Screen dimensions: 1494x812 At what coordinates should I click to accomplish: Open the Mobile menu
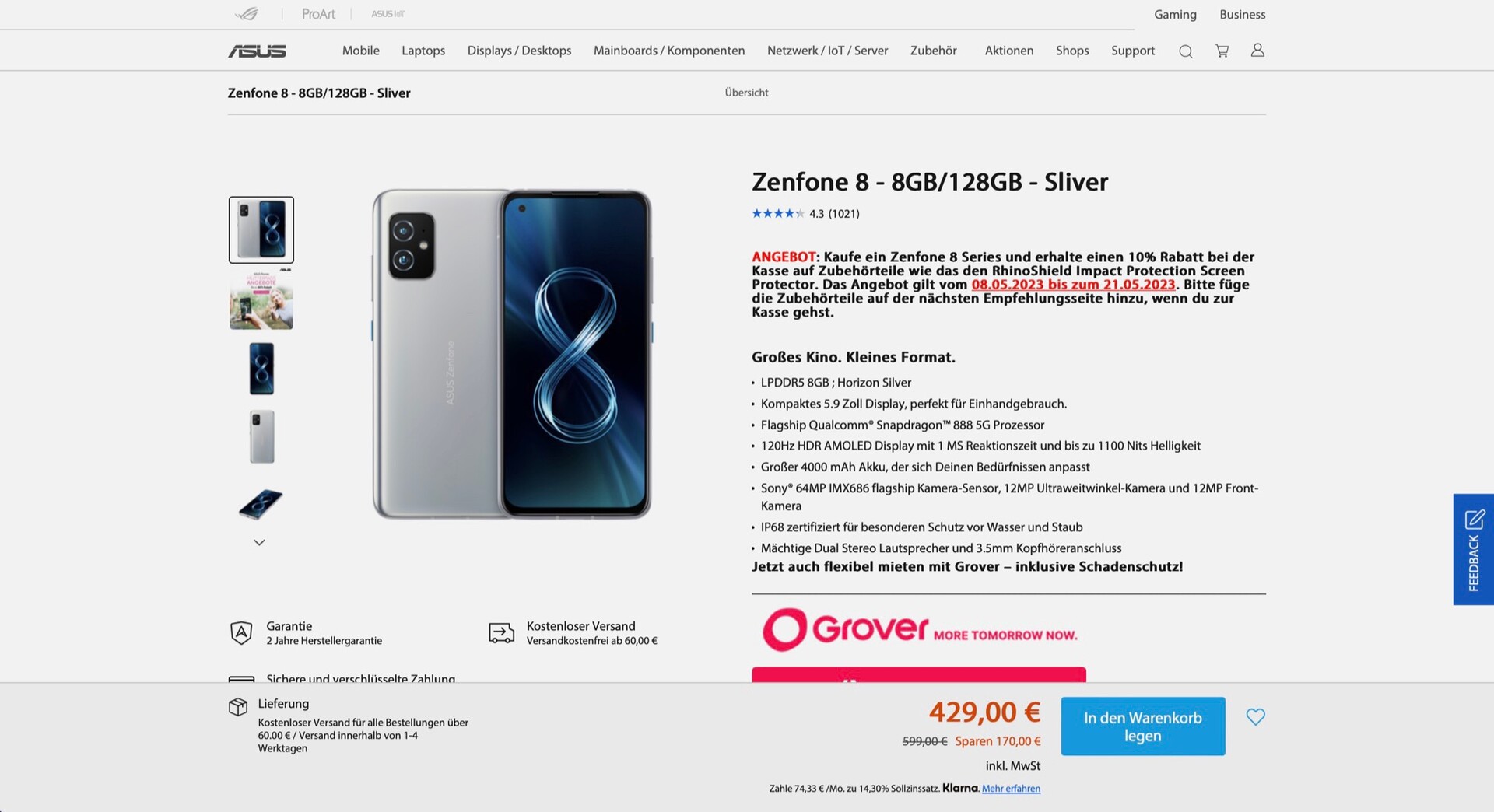pyautogui.click(x=361, y=51)
